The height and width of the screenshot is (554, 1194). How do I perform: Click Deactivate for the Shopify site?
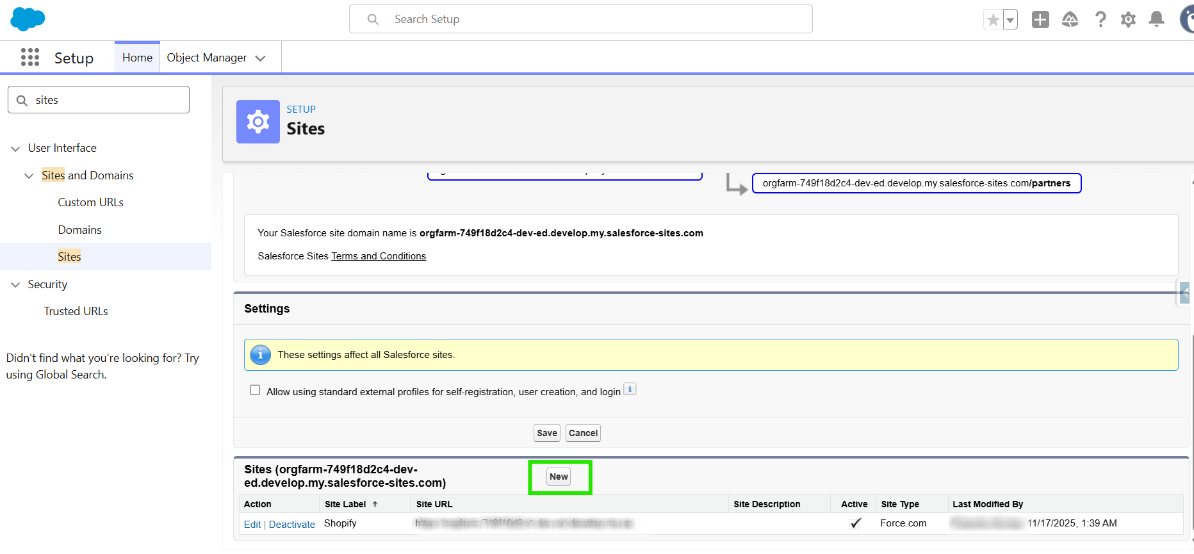(x=292, y=524)
